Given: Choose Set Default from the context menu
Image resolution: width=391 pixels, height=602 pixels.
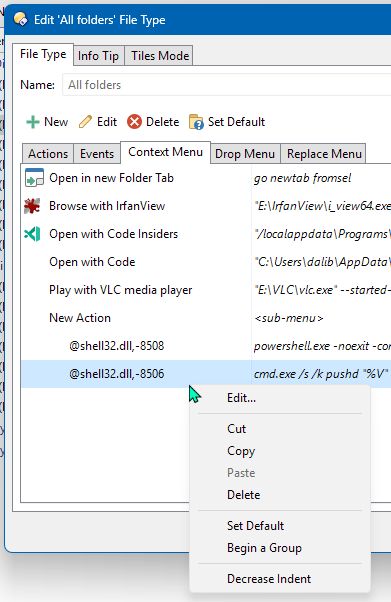Looking at the screenshot, I should (x=280, y=526).
